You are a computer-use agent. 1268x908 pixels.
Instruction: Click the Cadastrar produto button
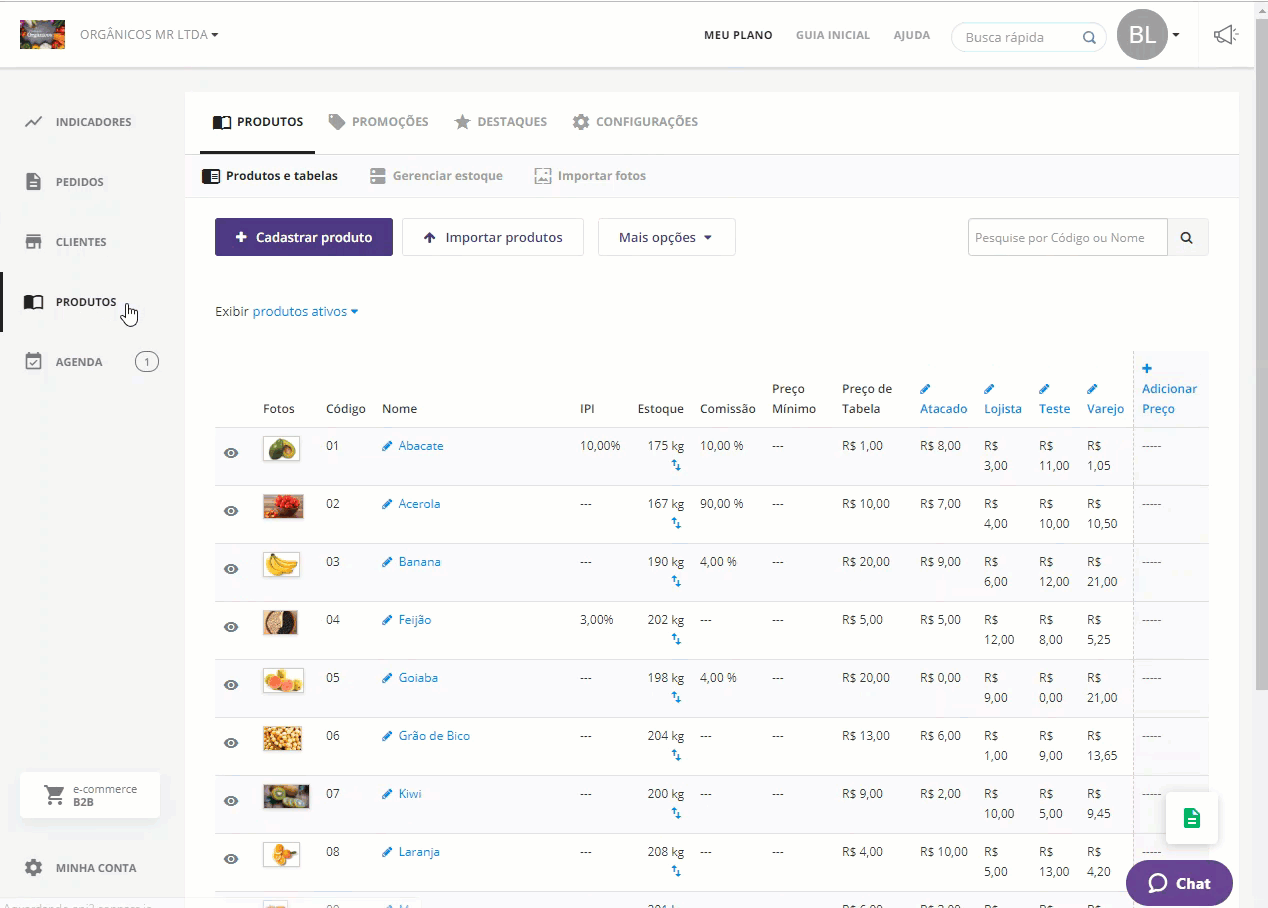303,238
